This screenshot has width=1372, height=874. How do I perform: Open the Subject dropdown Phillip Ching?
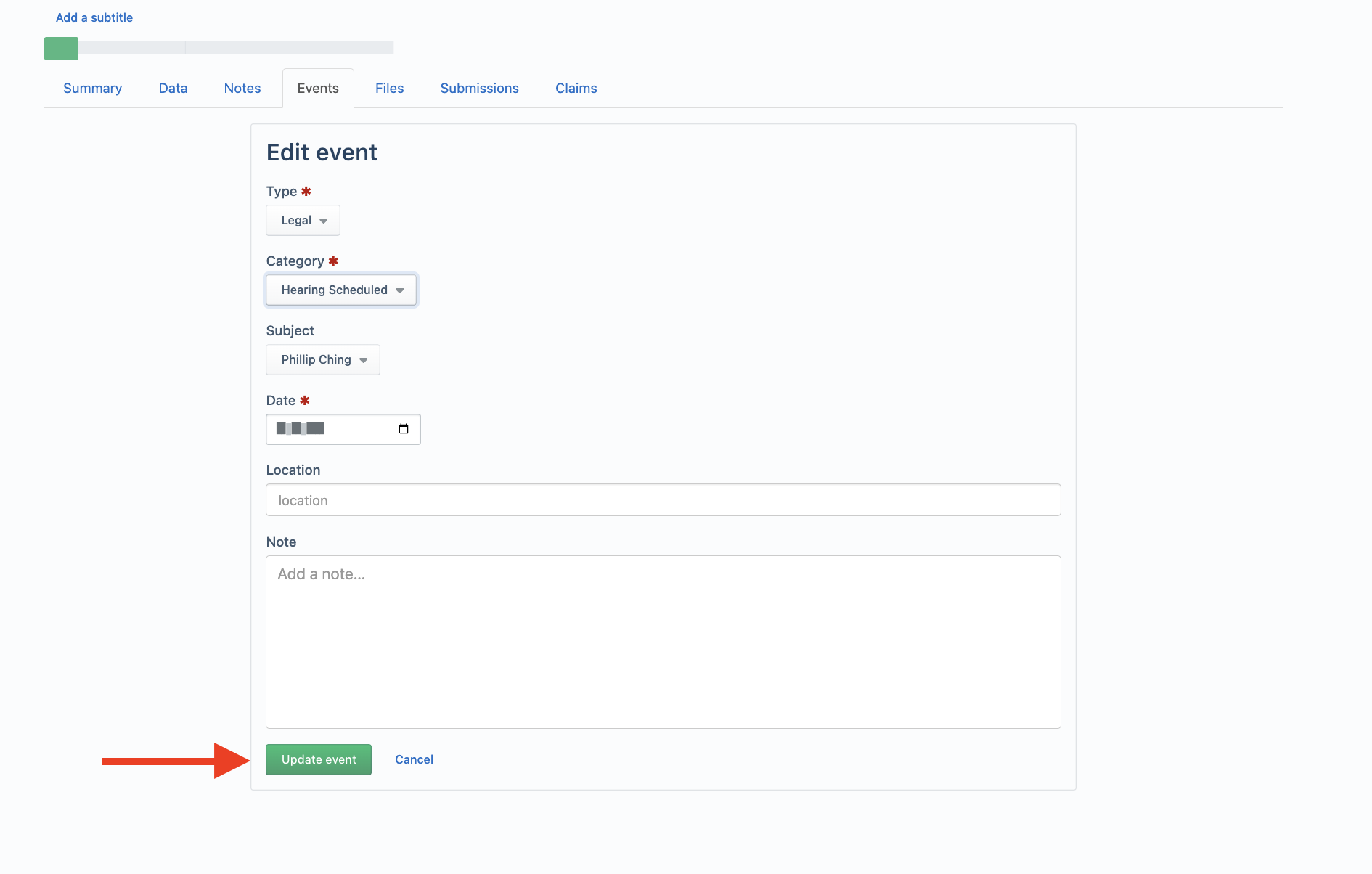point(323,360)
